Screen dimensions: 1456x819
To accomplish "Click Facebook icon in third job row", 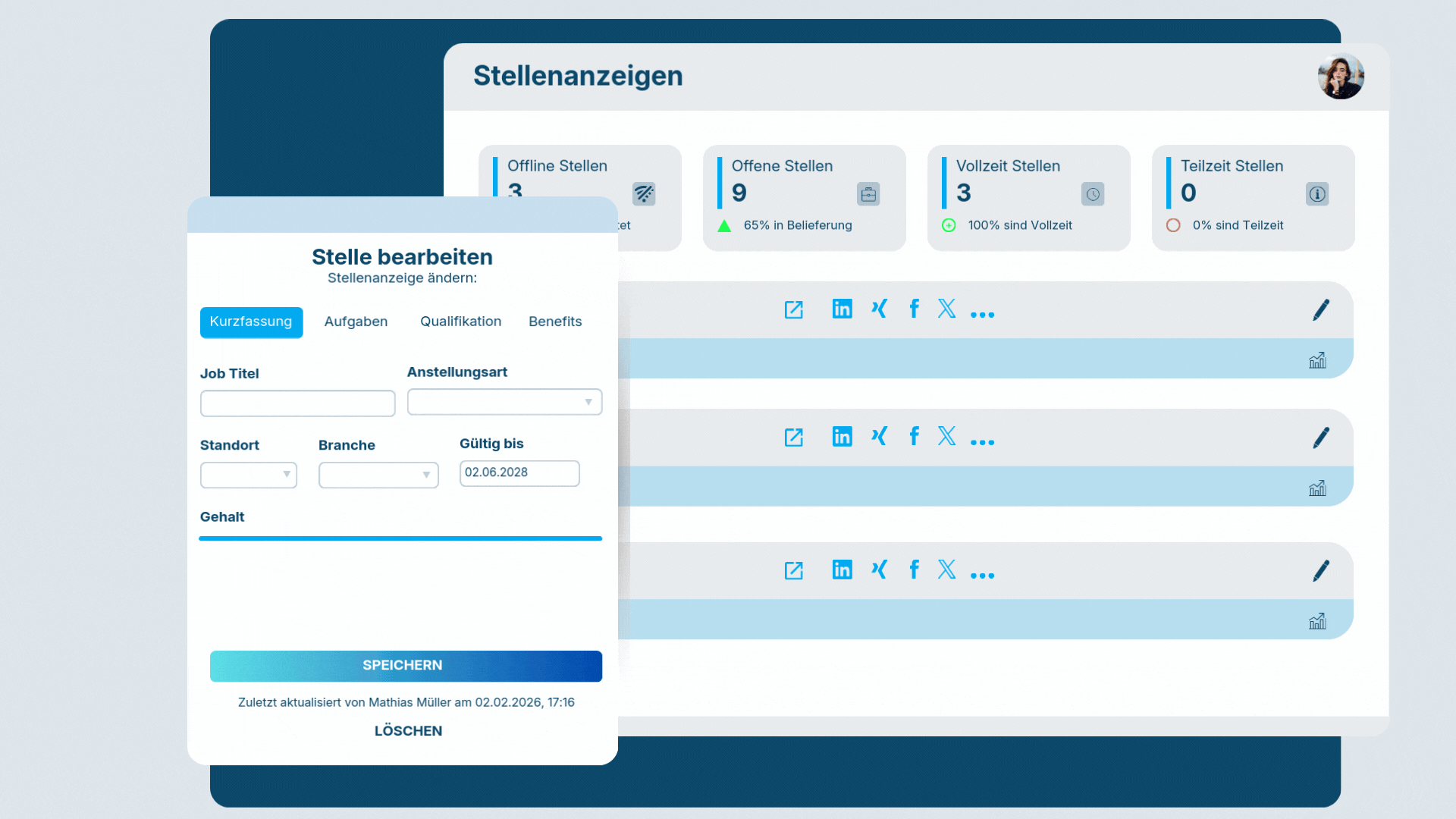I will (x=914, y=570).
